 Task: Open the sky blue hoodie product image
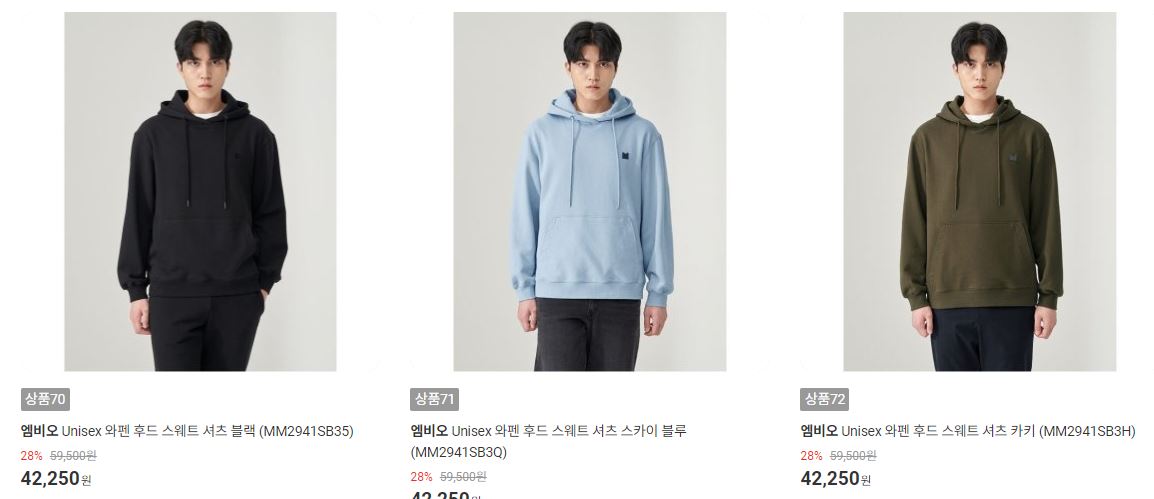point(590,191)
